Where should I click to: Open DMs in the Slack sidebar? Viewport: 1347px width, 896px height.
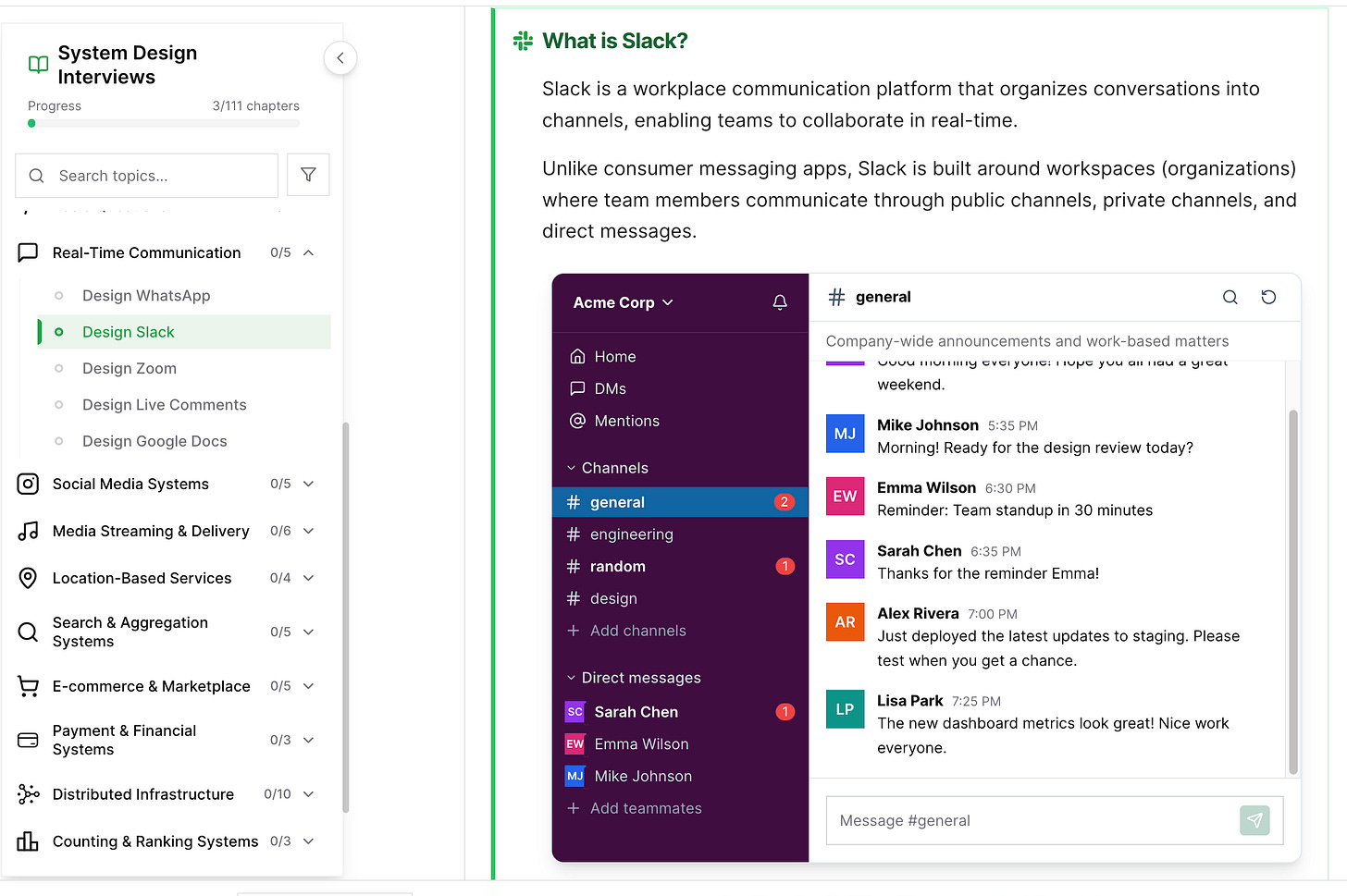pos(599,388)
